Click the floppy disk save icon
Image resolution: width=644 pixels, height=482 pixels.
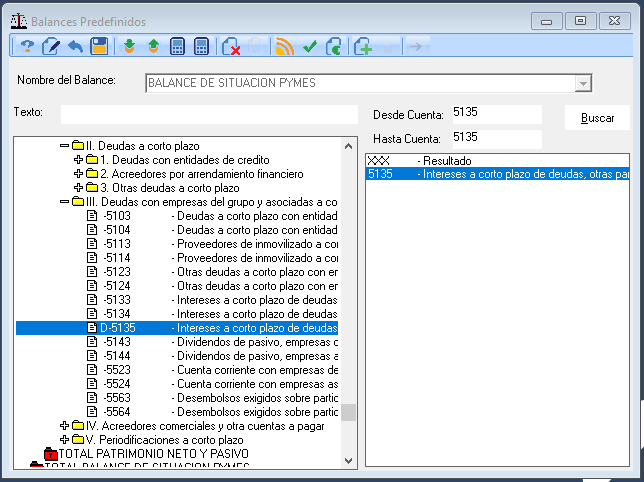click(99, 46)
